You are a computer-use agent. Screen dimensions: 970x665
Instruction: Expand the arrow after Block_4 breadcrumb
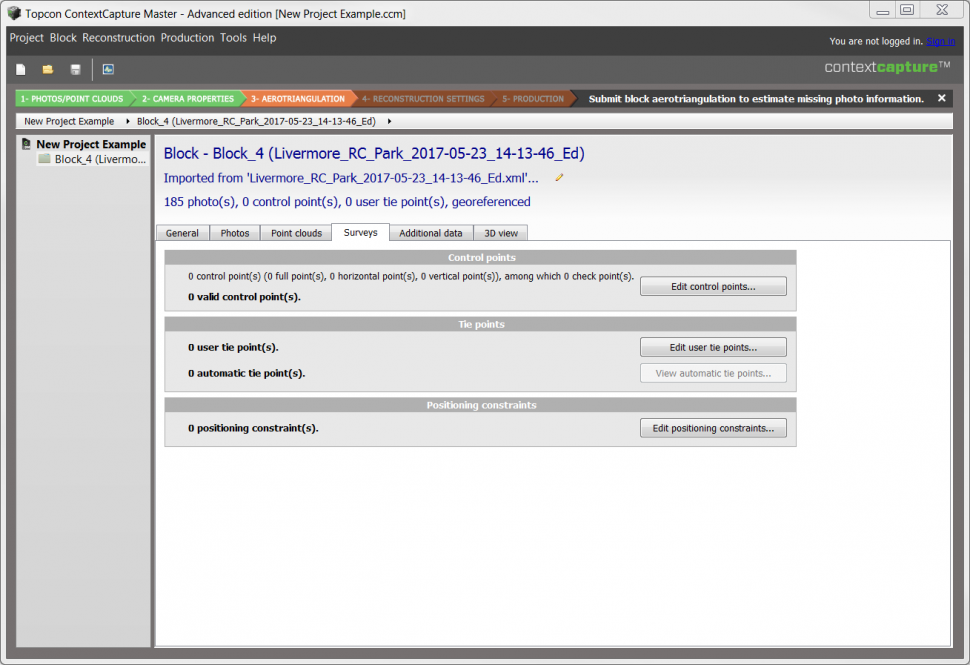pos(389,121)
